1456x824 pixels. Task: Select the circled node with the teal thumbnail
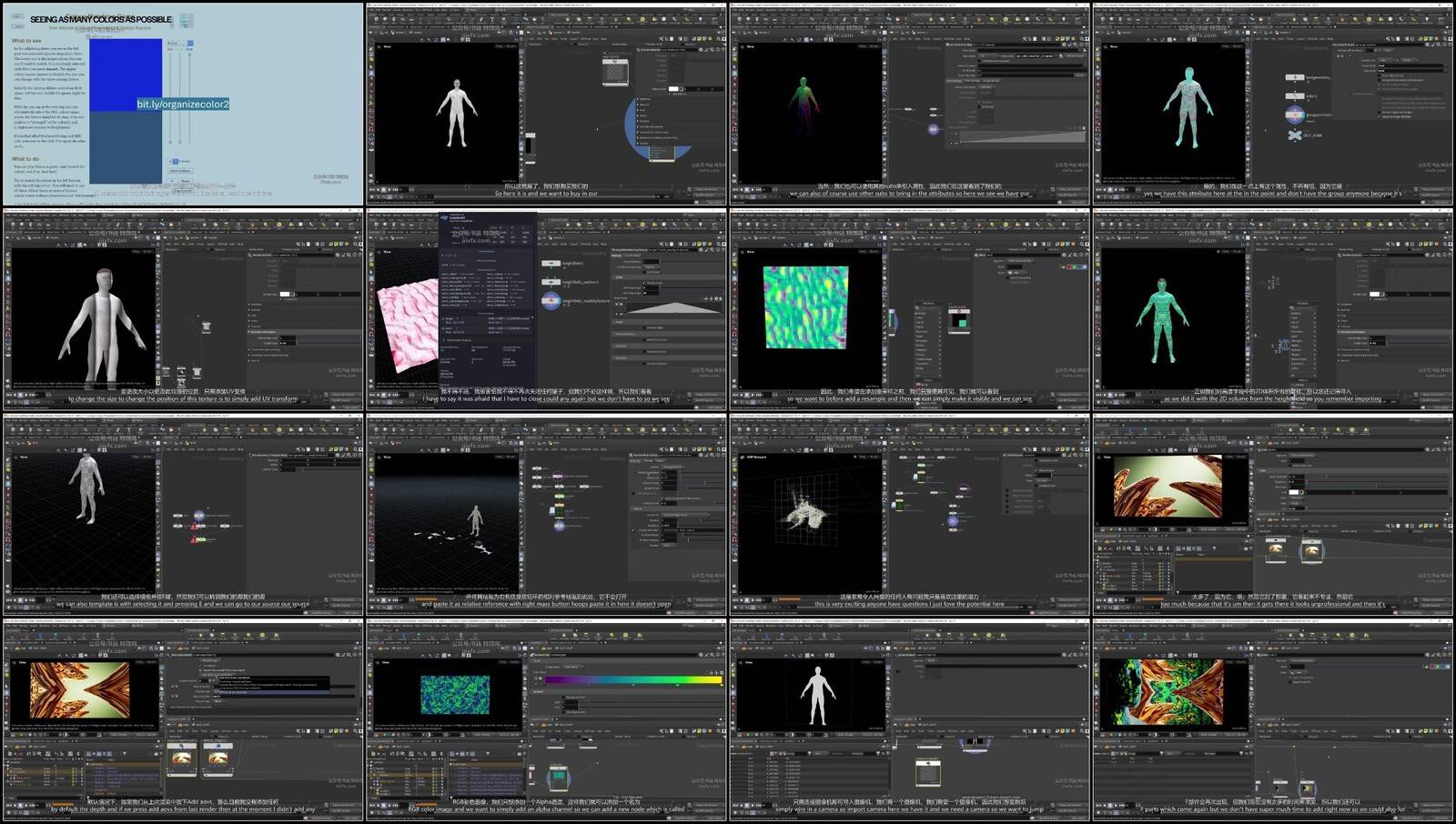[x=558, y=779]
